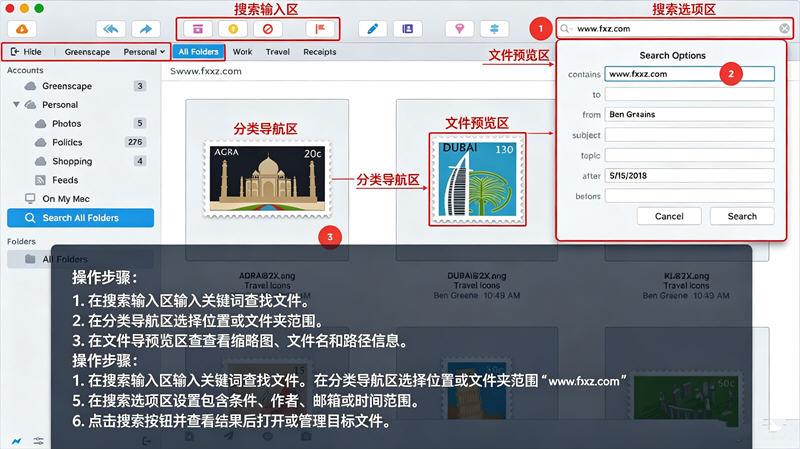Open the DUBAI stamp thumbnail
The image size is (800, 449).
tap(478, 179)
